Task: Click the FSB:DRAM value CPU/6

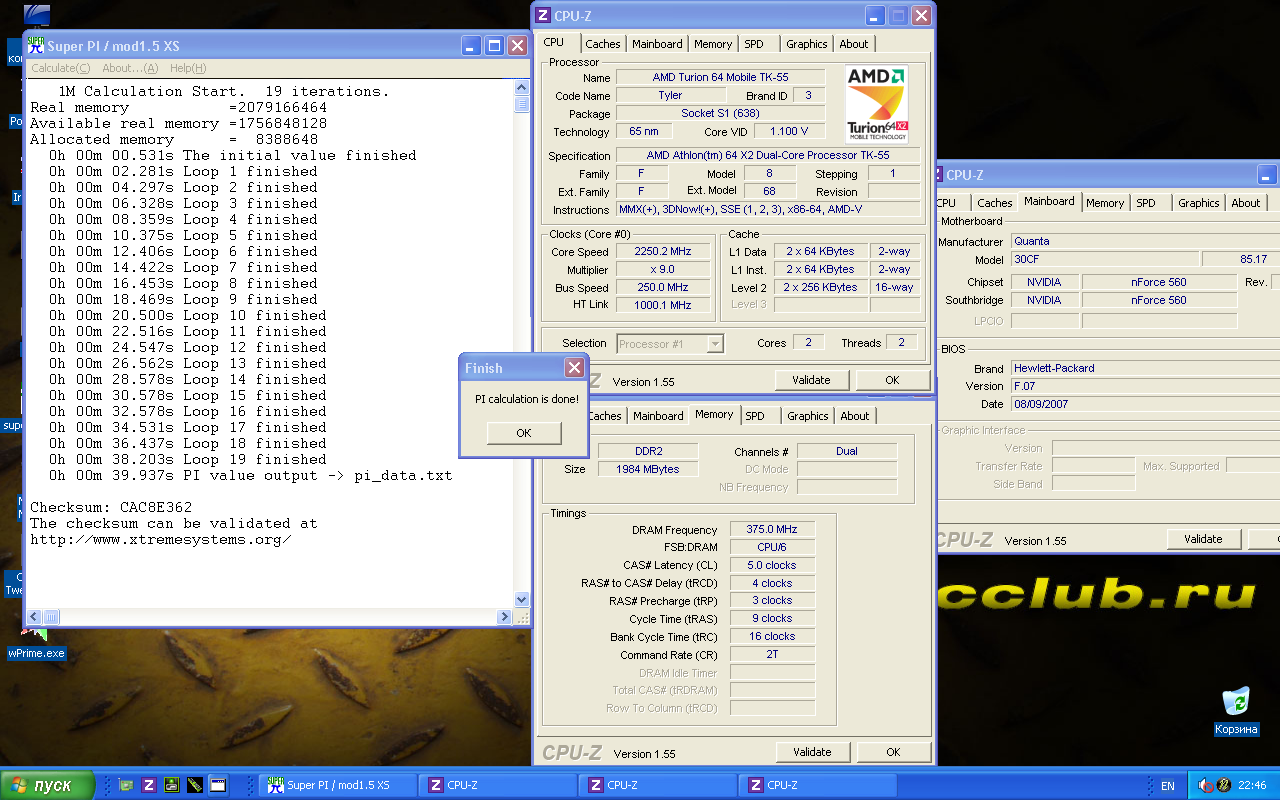Action: point(772,547)
